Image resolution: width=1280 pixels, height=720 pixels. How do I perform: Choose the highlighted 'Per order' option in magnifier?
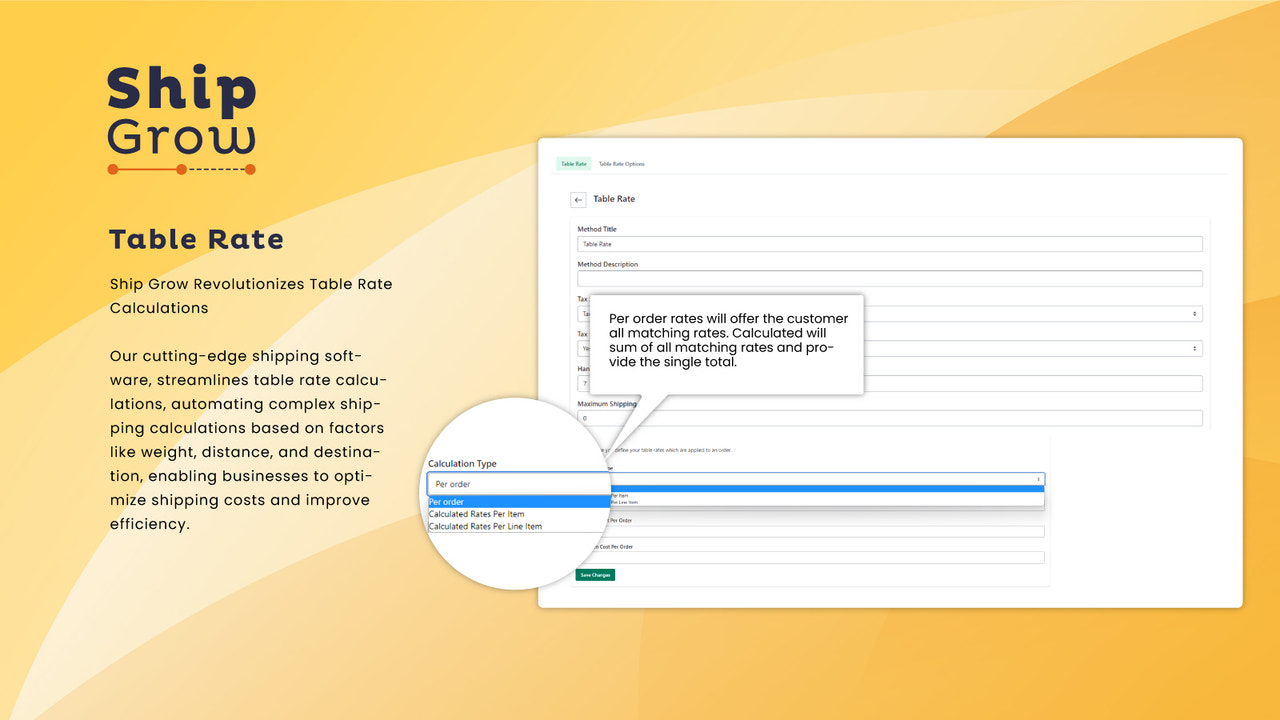pyautogui.click(x=518, y=502)
